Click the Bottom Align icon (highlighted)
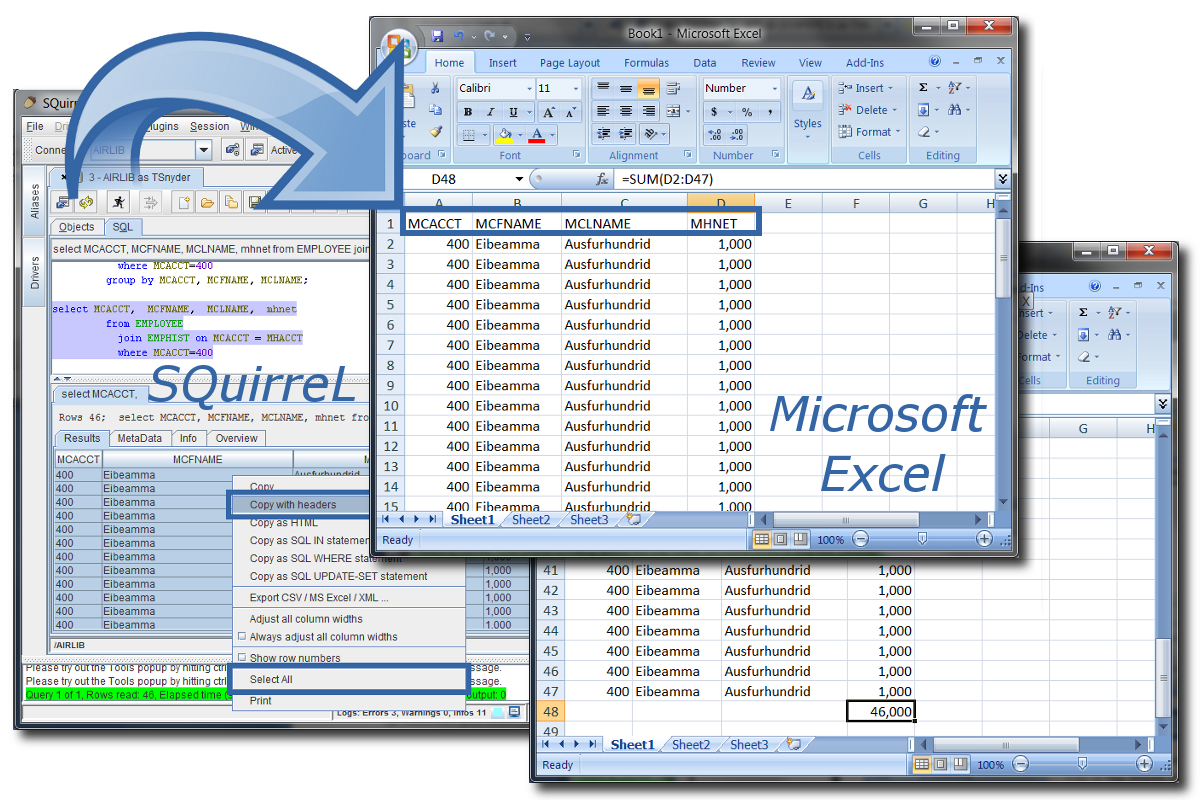The image size is (1200, 800). pos(648,88)
